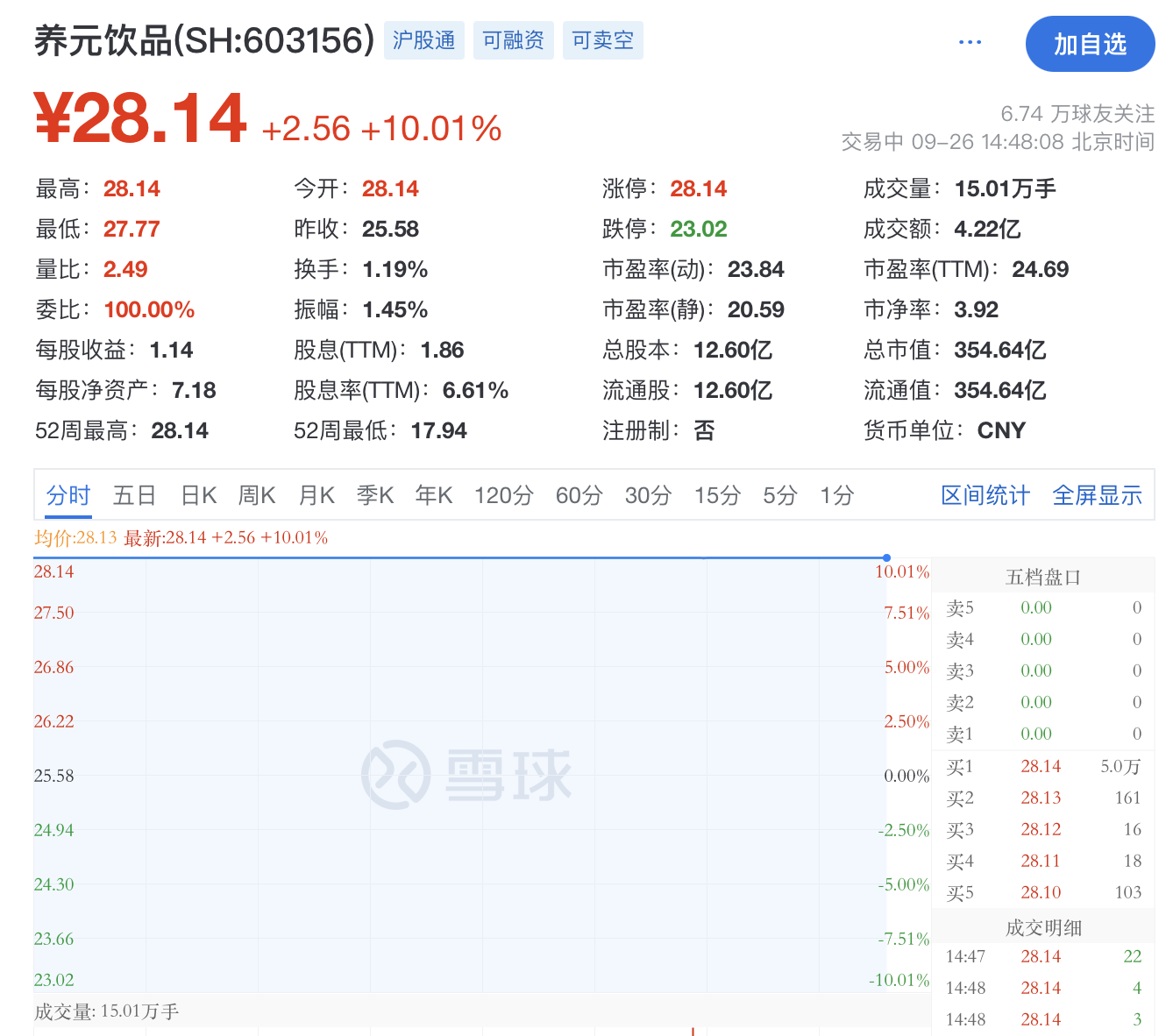Viewport: 1173px width, 1036px height.
Task: Open the three-dot more options menu
Action: [970, 42]
